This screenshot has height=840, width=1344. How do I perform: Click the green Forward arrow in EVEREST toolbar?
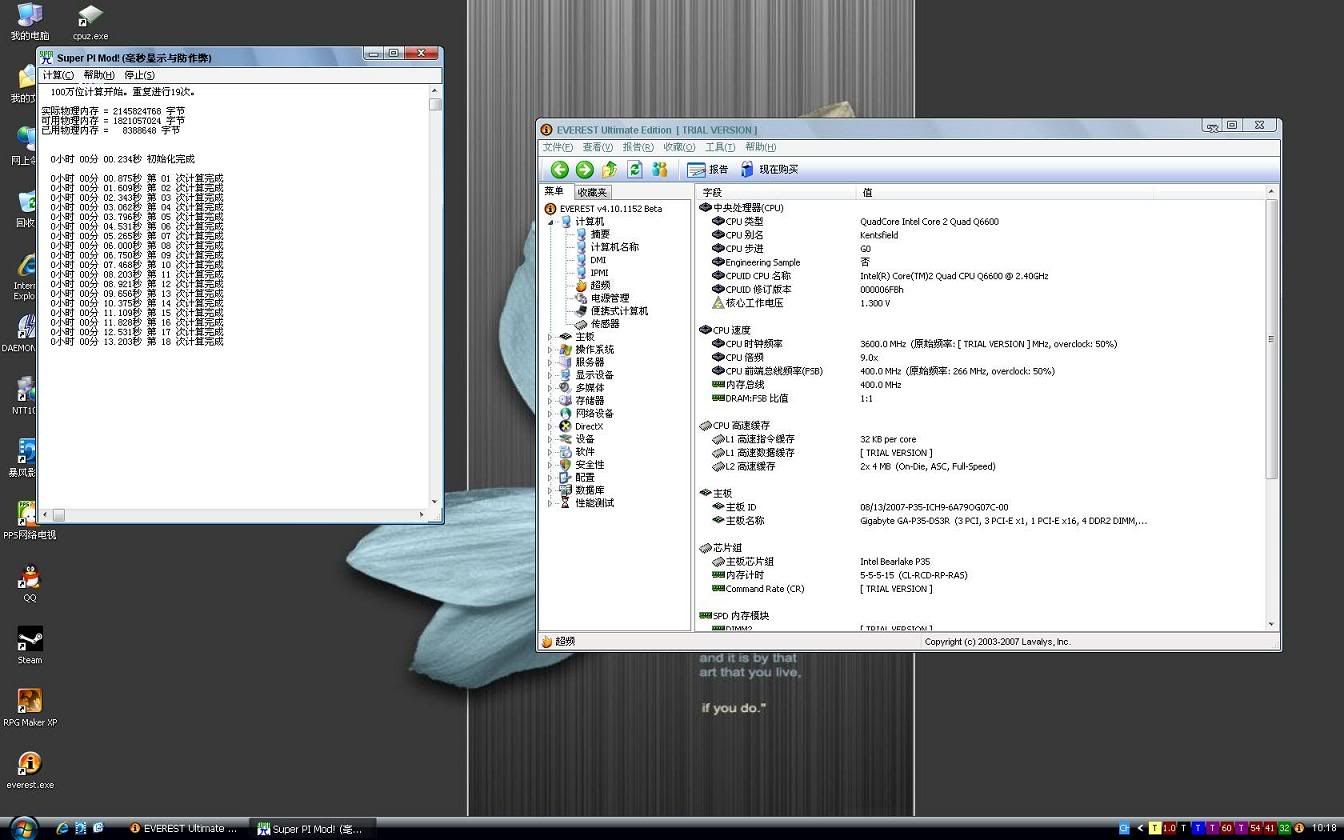click(584, 170)
